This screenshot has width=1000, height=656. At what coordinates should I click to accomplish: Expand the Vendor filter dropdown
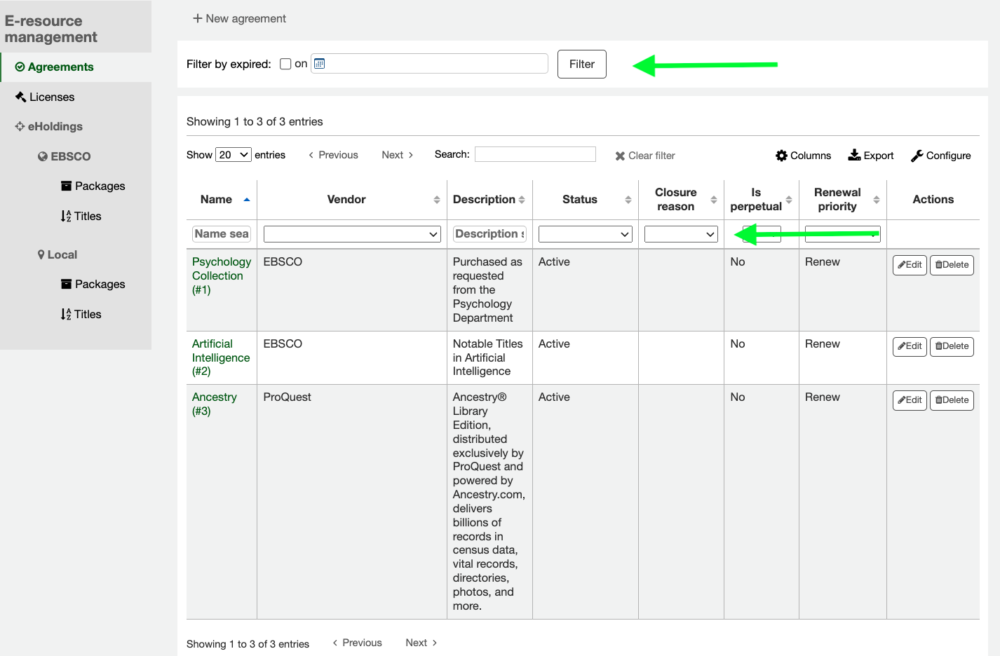(352, 234)
